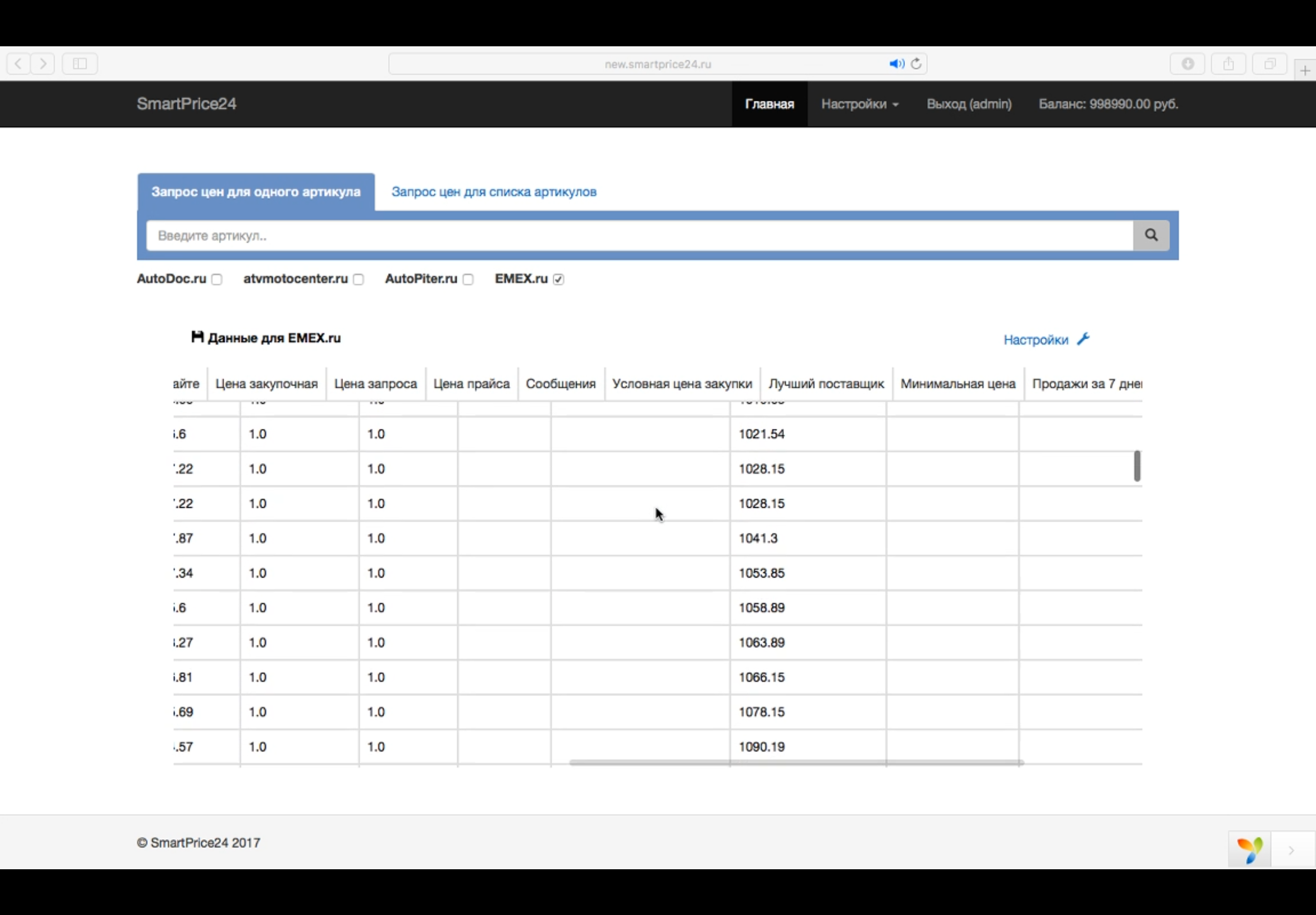Viewport: 1316px width, 915px height.
Task: Click the Yii debug toolbar logo
Action: (1249, 850)
